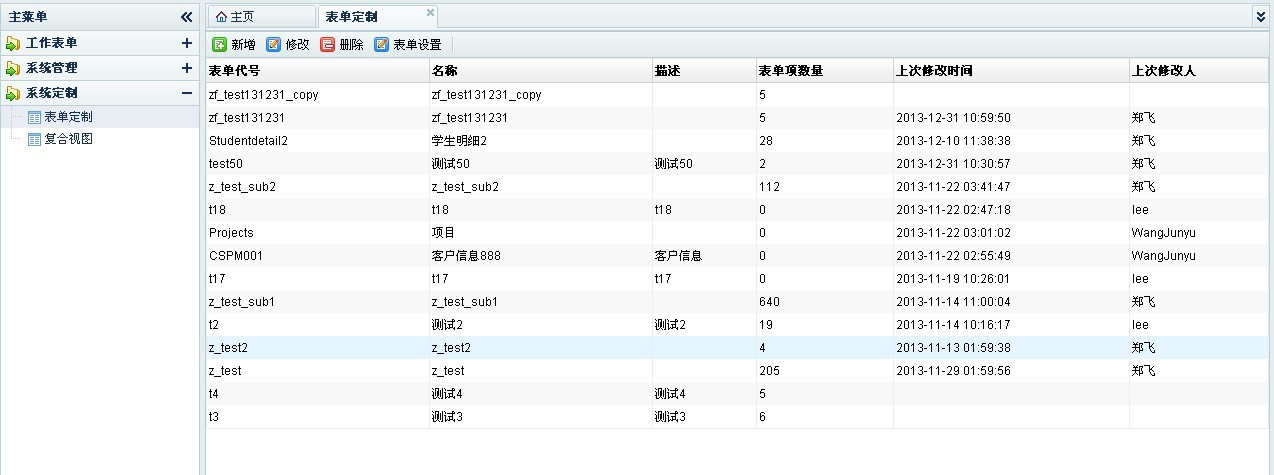This screenshot has height=475, width=1274.
Task: Click the 系统管理 folder icon
Action: pyautogui.click(x=13, y=68)
